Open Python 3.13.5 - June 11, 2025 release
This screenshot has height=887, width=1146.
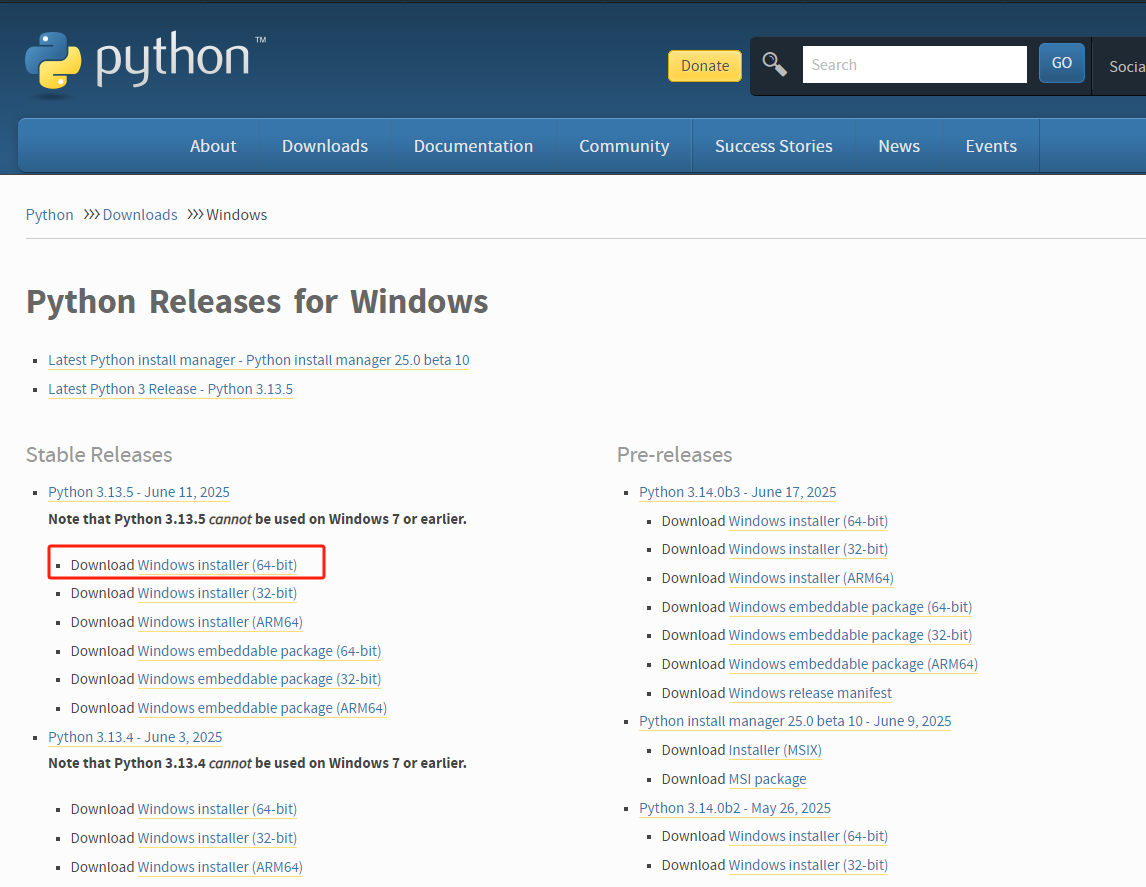click(139, 492)
